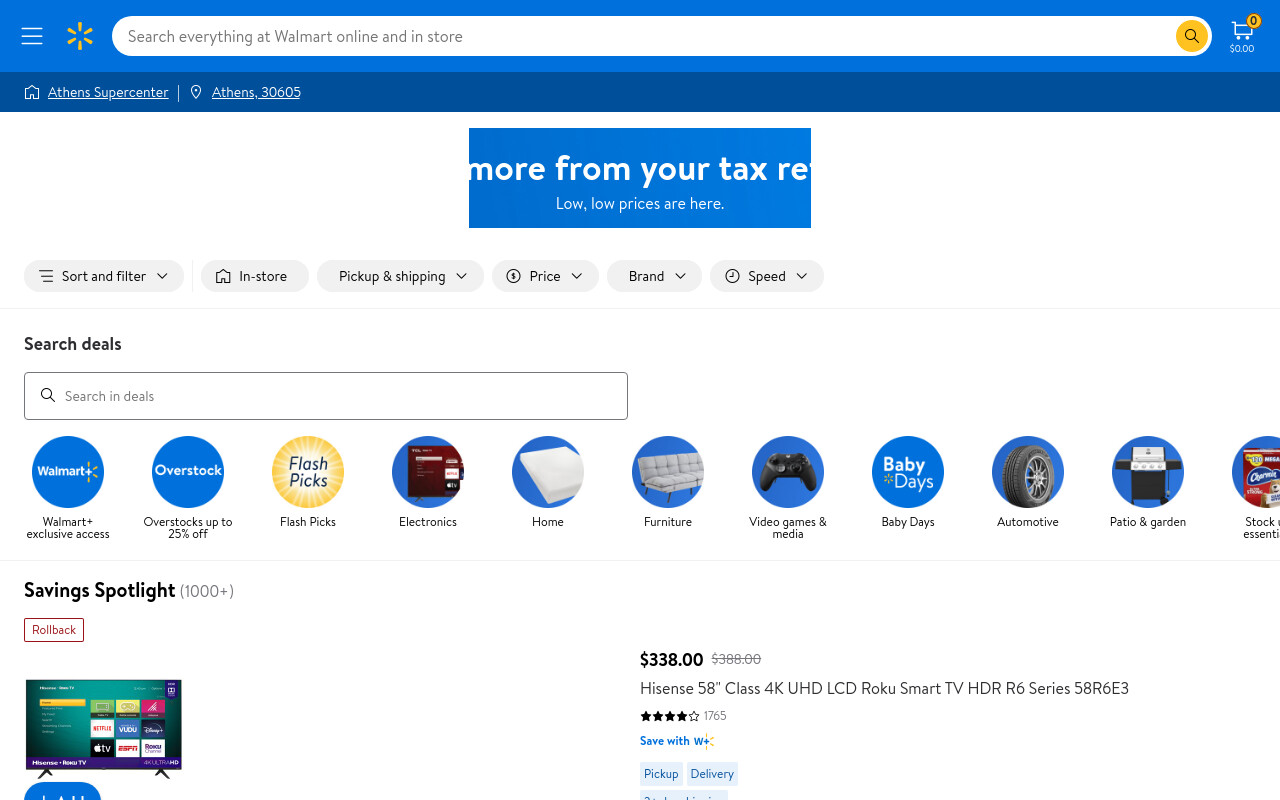Open the Furniture deals category
The image size is (1280, 800).
coord(668,482)
